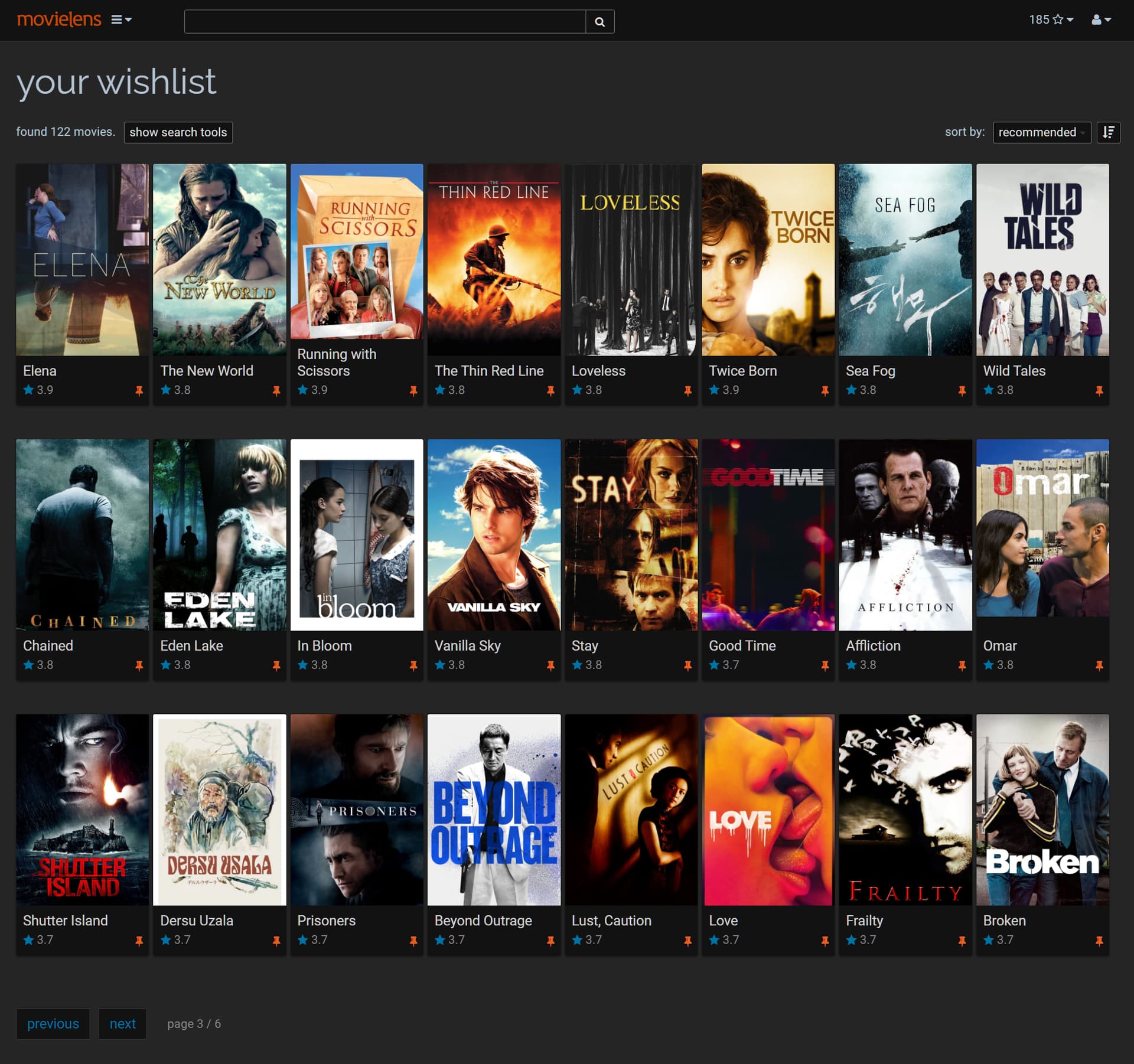
Task: Toggle wishlist pin on In Bloom
Action: click(x=413, y=665)
